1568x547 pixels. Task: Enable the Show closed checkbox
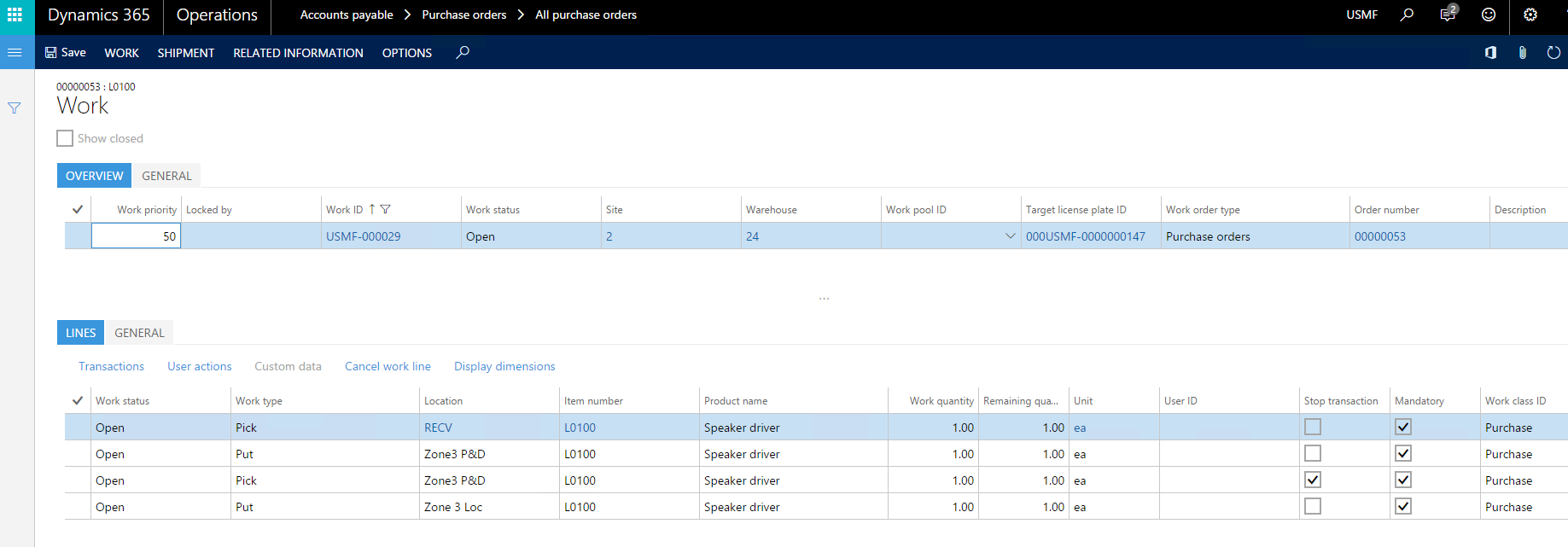(65, 138)
